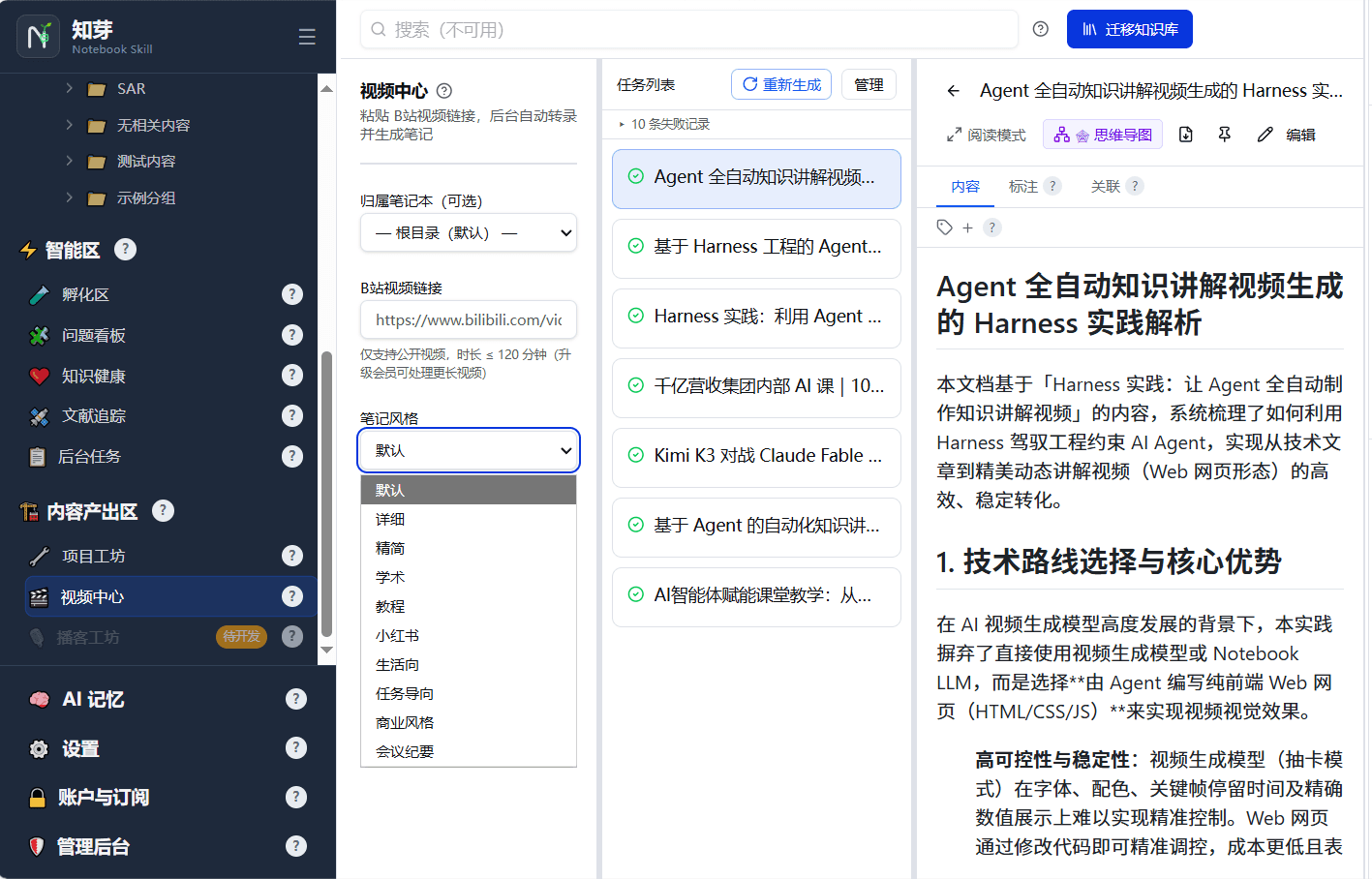This screenshot has width=1372, height=879.
Task: Open task 'AI智能体赋能课堂教学'
Action: (756, 595)
